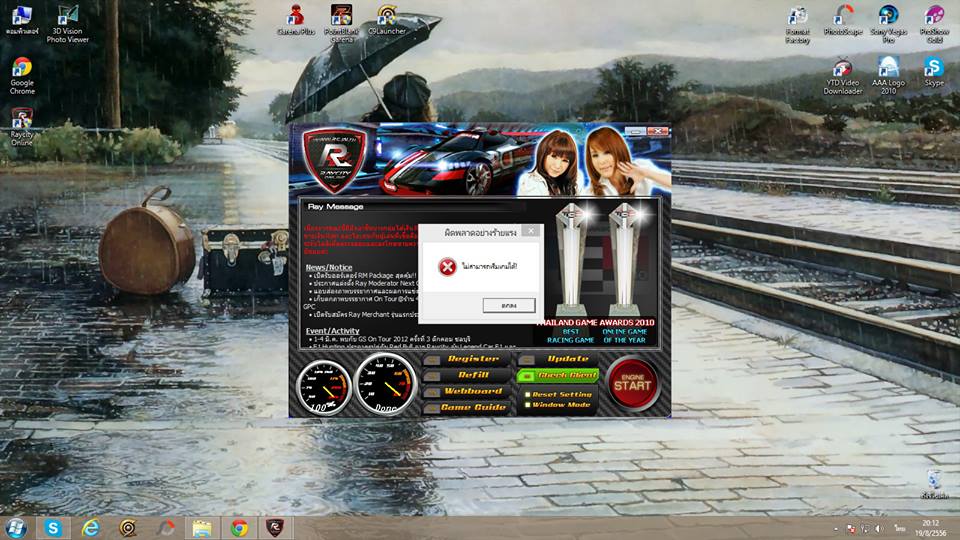Open Format Factory desktop icon
960x540 pixels.
798,24
